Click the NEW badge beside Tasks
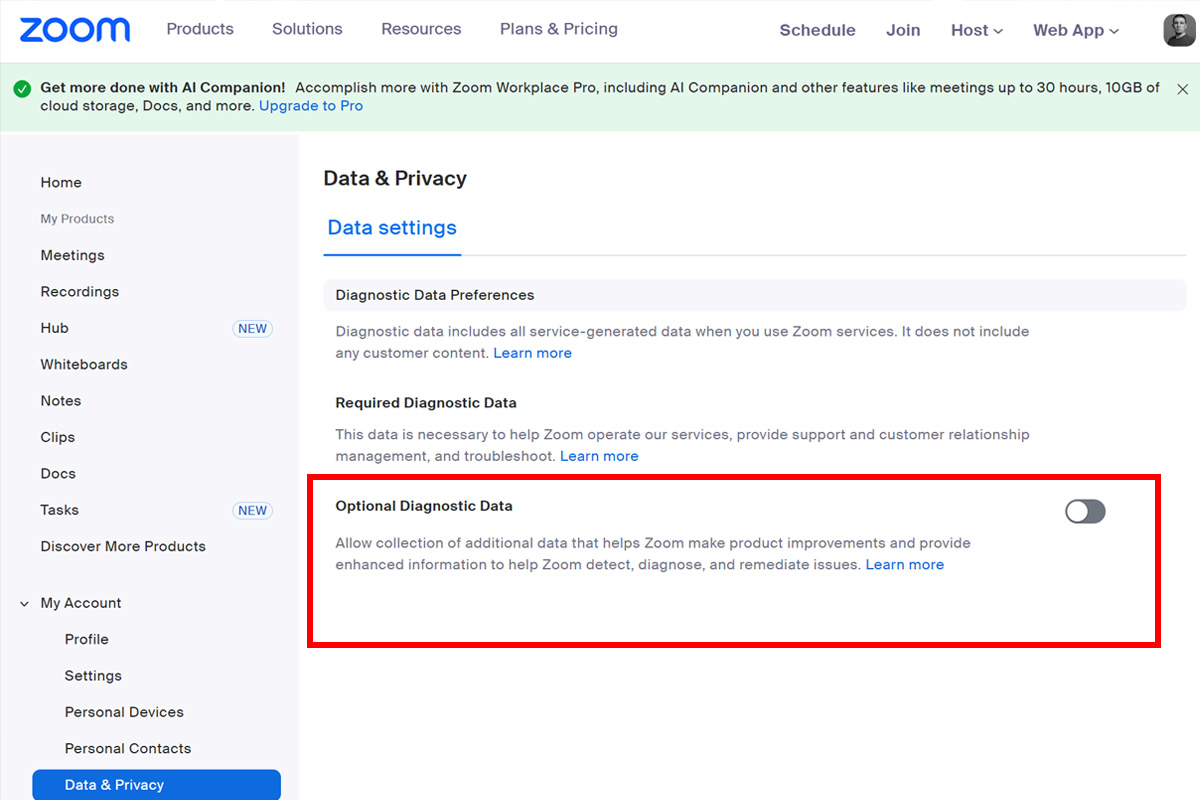Image resolution: width=1200 pixels, height=800 pixels. point(252,510)
